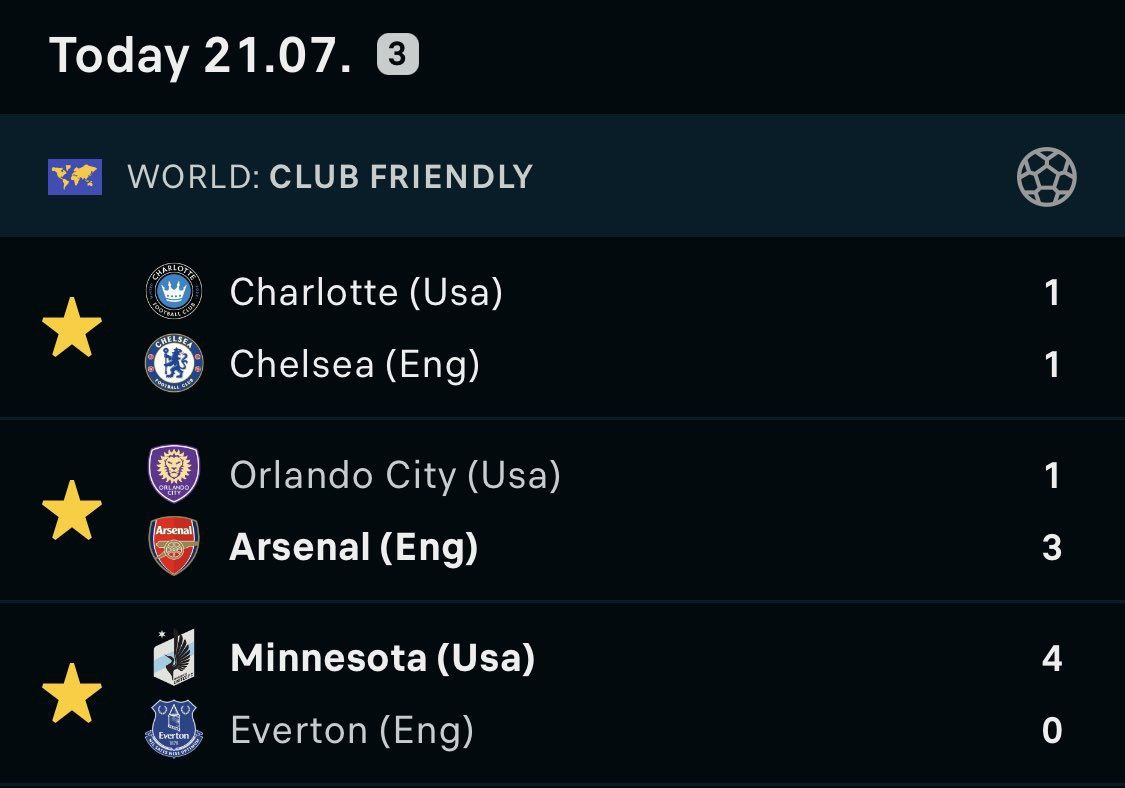Click the Chelsea club crest
The width and height of the screenshot is (1125, 788).
174,363
